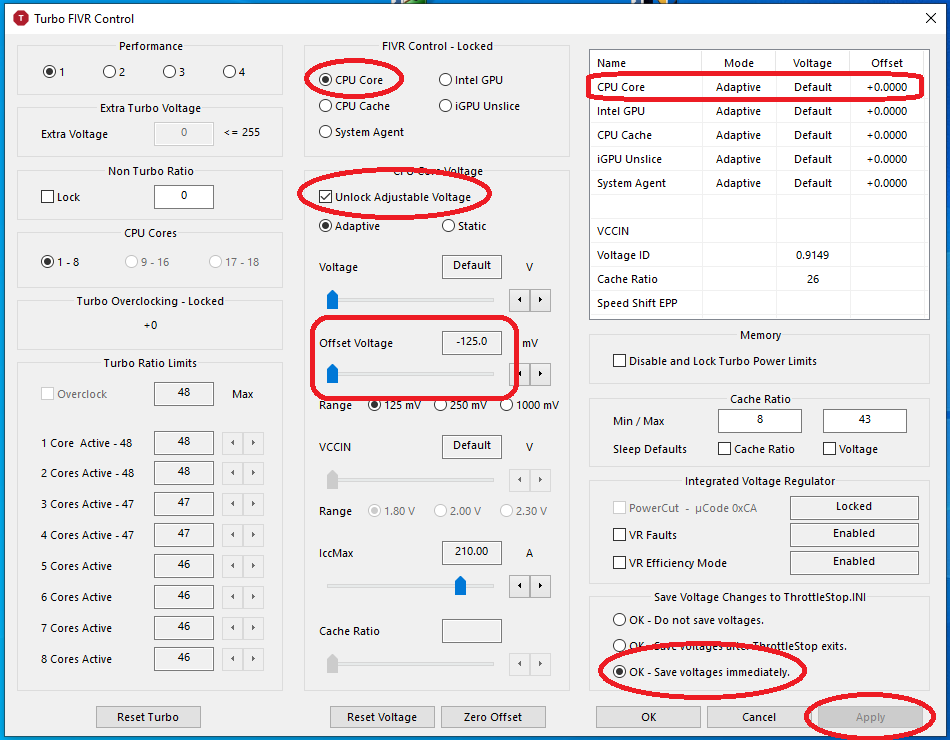Image resolution: width=950 pixels, height=740 pixels.
Task: Select Performance profile 4 radio button
Action: (229, 72)
